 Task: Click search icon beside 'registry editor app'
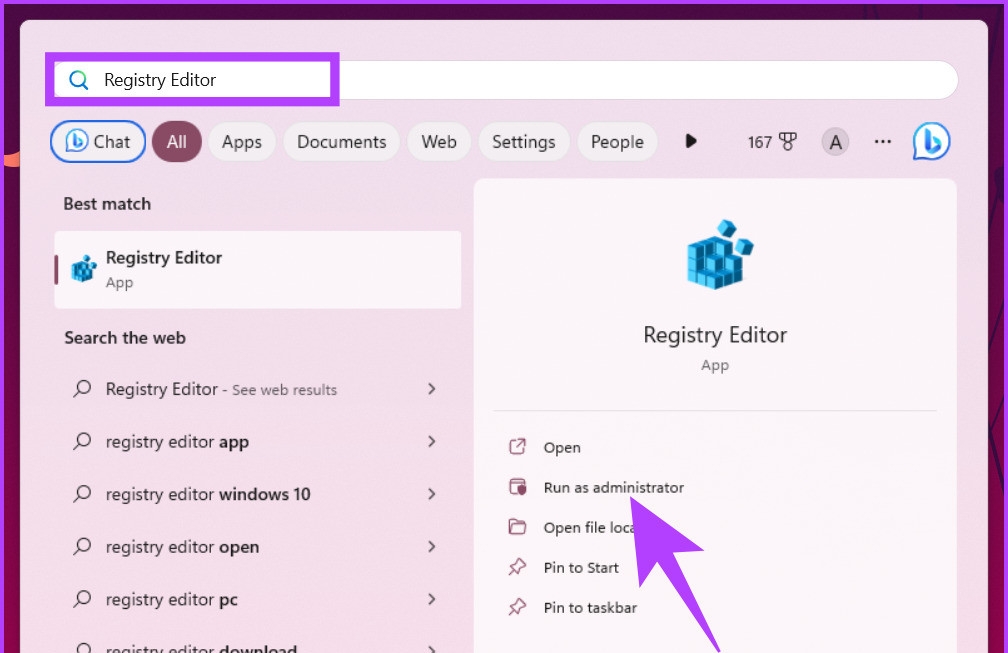pos(82,441)
